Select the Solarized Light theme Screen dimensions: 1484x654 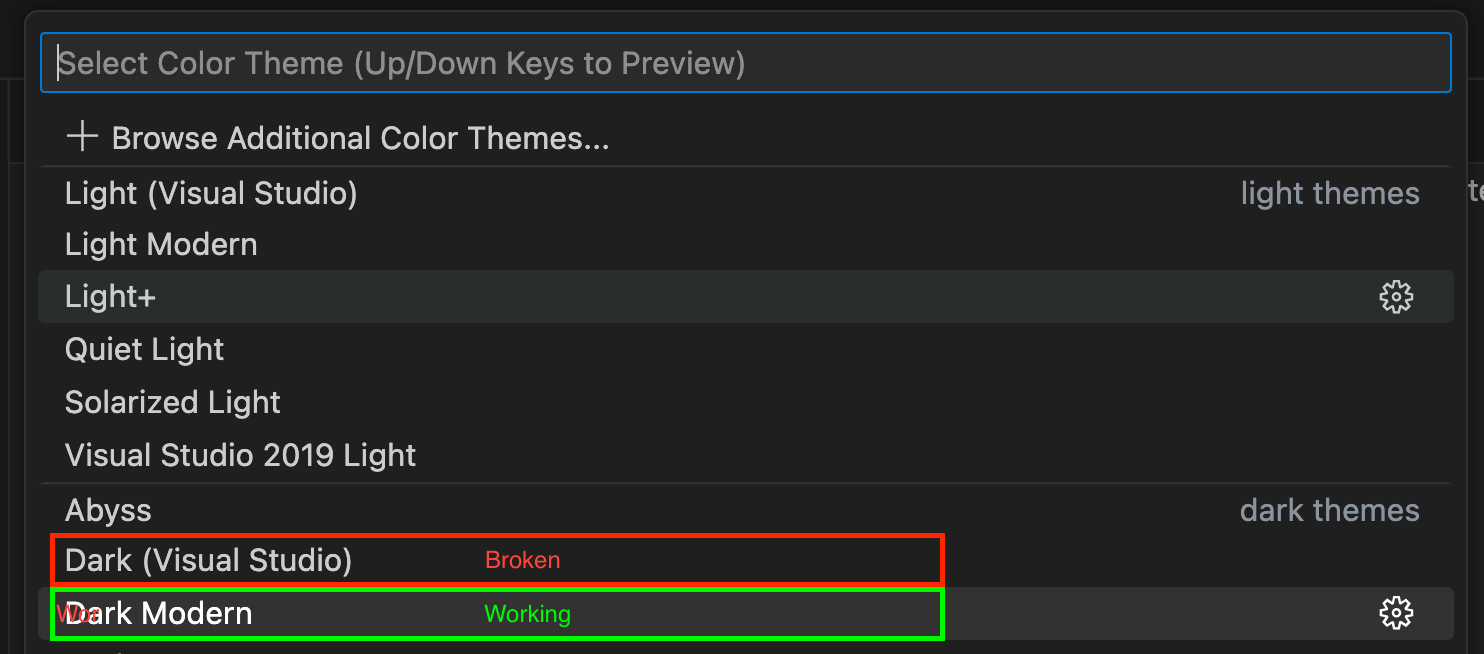tap(172, 401)
